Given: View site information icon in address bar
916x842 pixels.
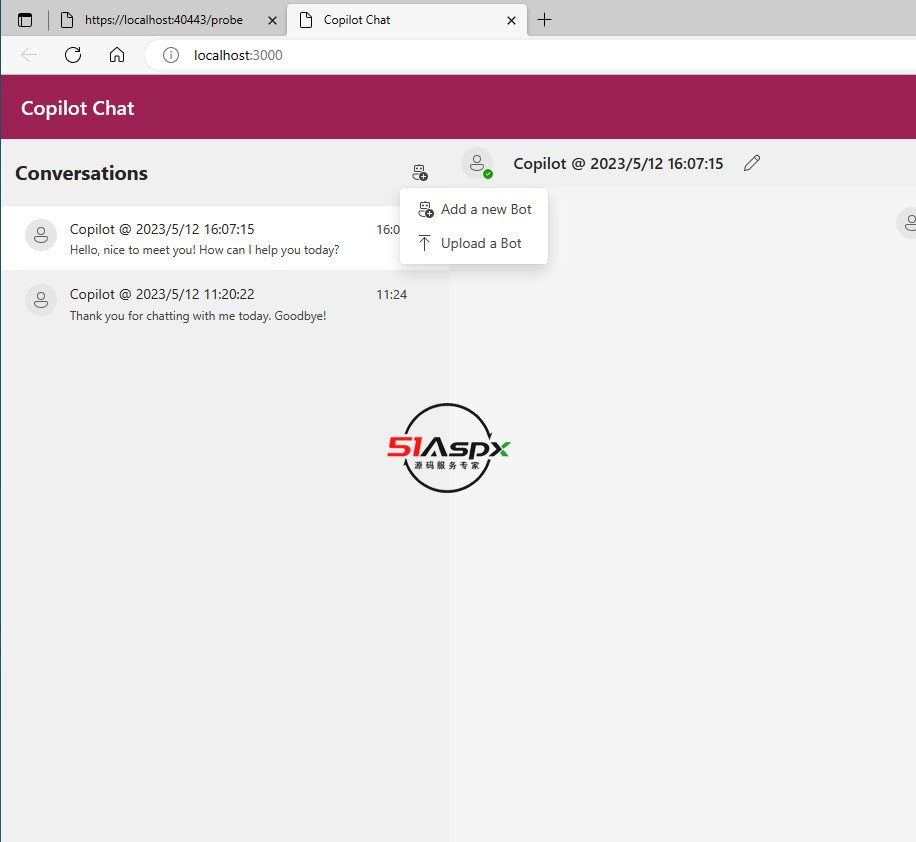Looking at the screenshot, I should pyautogui.click(x=171, y=55).
